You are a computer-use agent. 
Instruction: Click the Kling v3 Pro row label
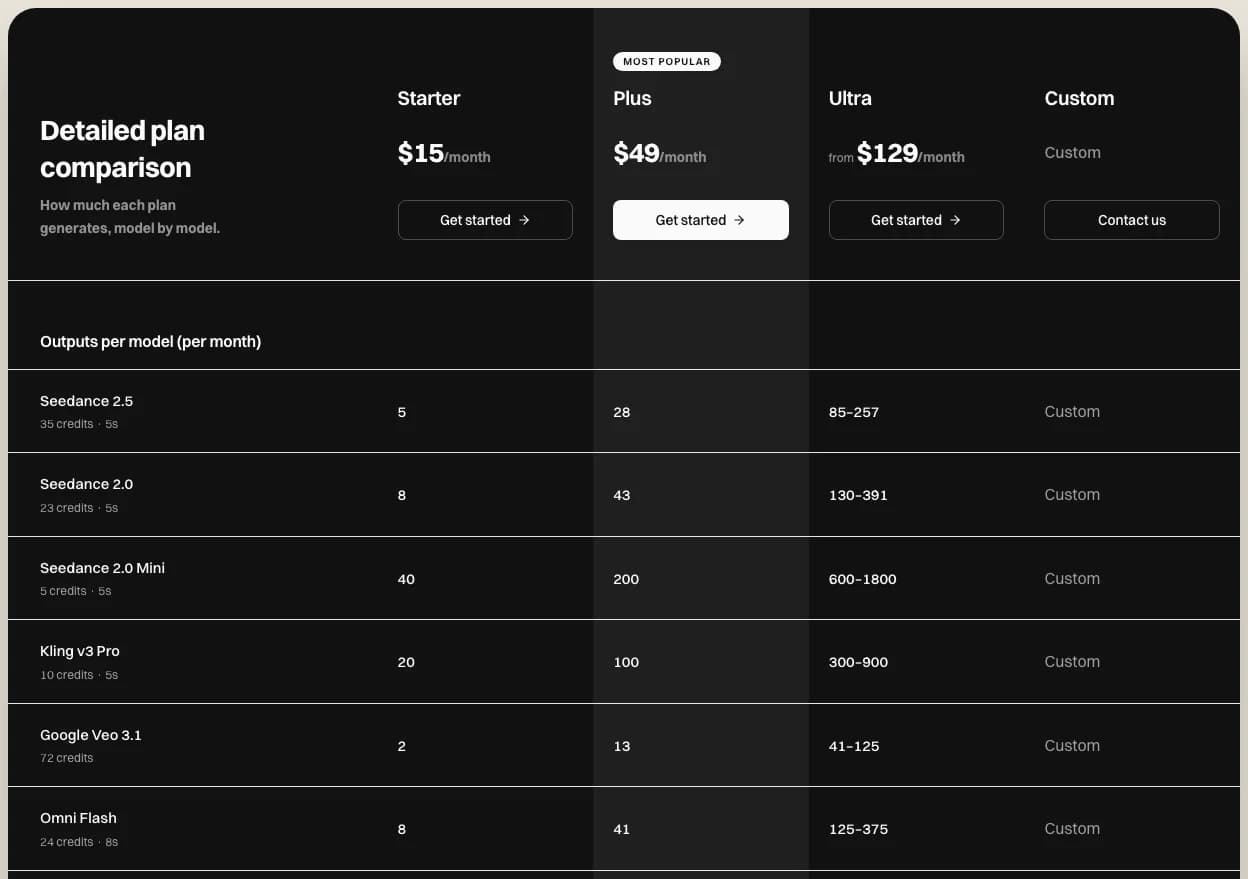[x=80, y=651]
